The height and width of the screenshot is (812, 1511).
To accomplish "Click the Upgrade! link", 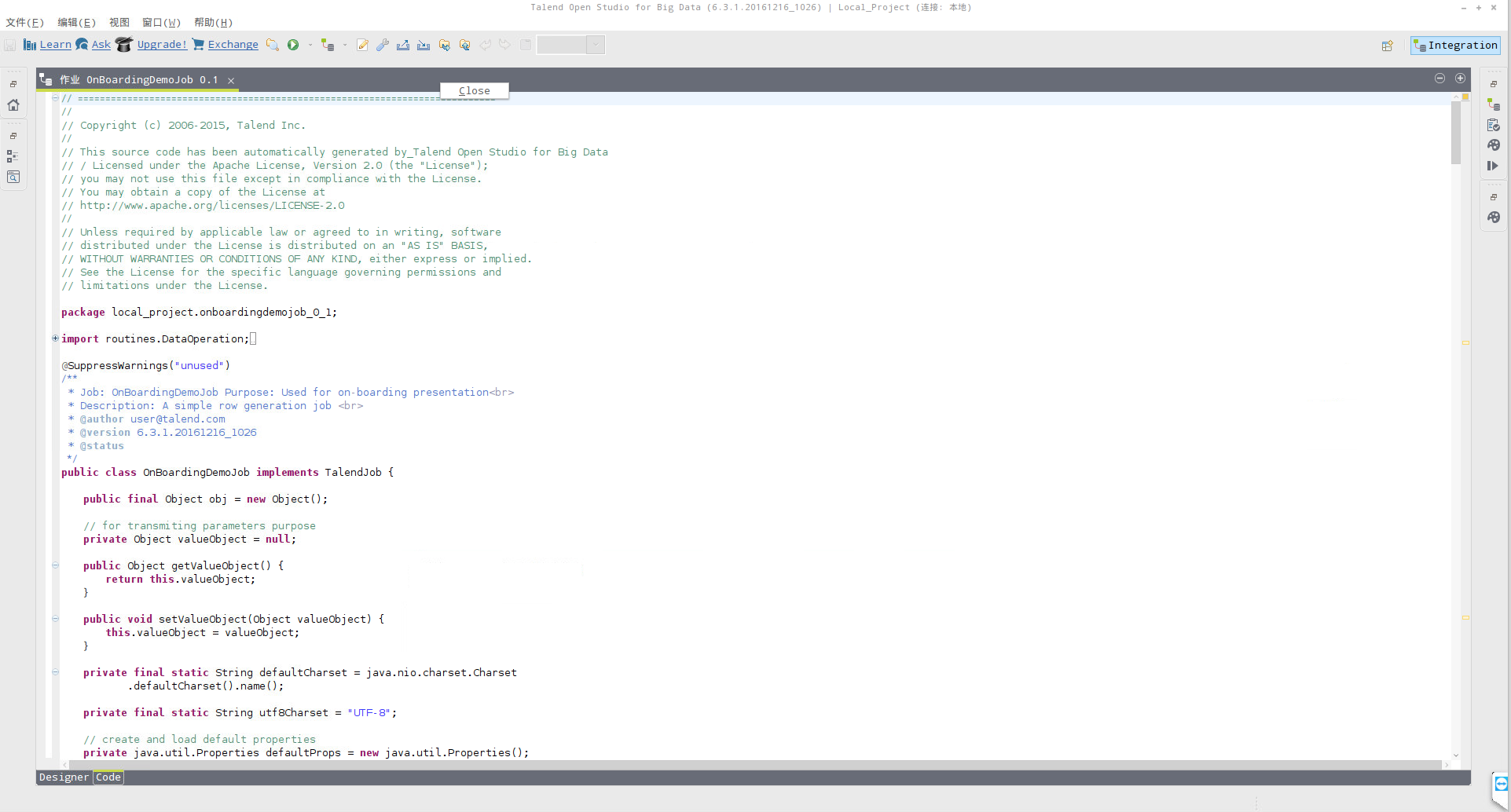I will point(162,45).
